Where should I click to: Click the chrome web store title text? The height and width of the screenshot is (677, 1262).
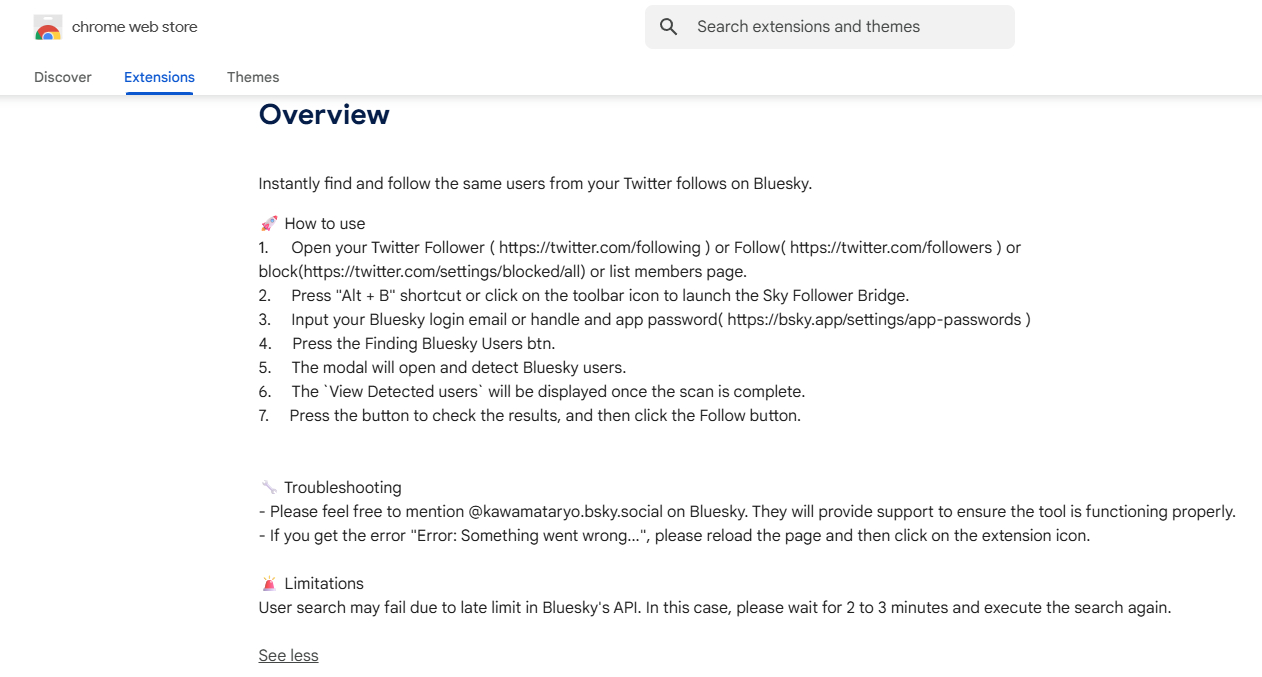tap(135, 27)
